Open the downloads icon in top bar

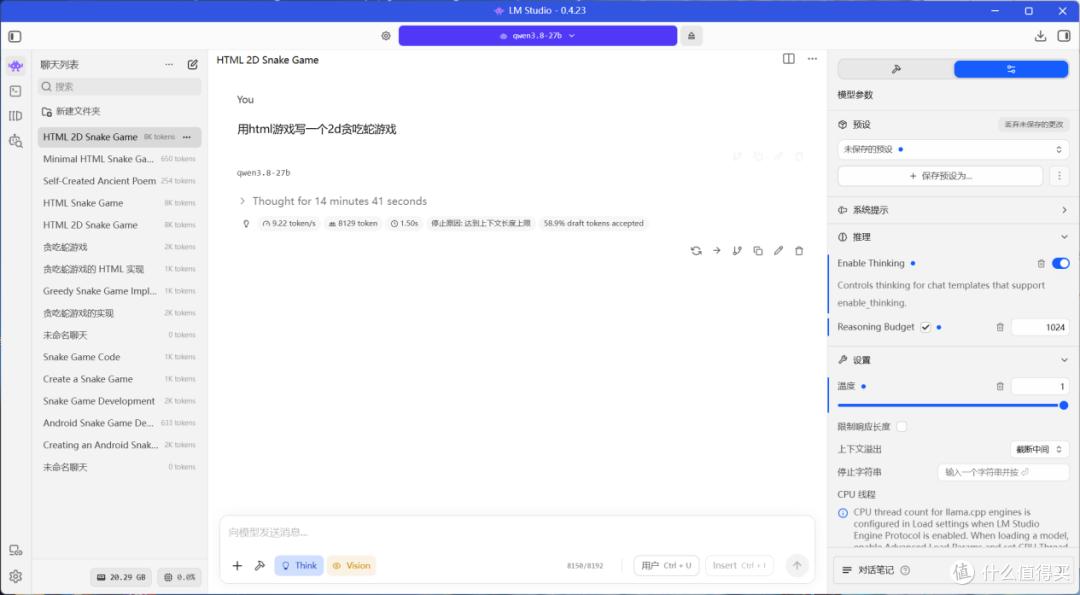1040,36
